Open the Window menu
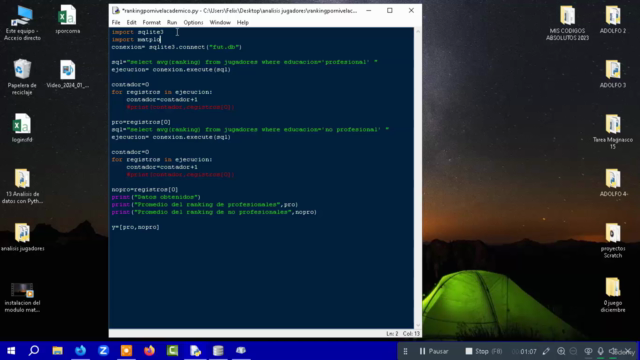The height and width of the screenshot is (360, 640). [x=220, y=22]
